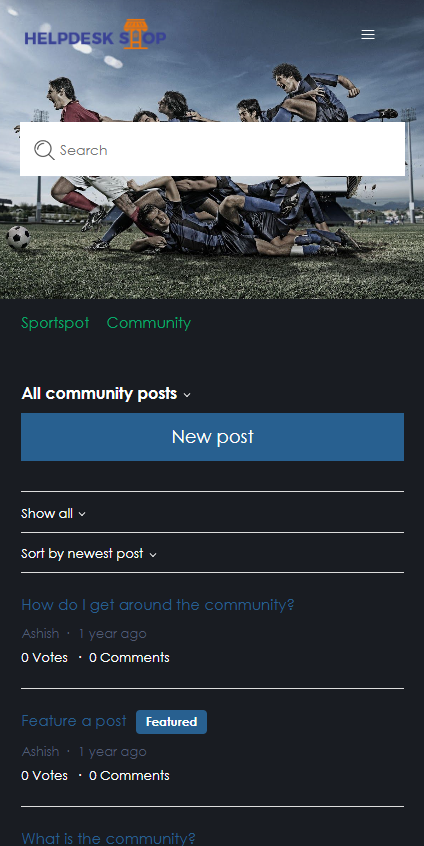Click the magnifying glass search icon
Viewport: 424px width, 846px height.
tap(44, 150)
